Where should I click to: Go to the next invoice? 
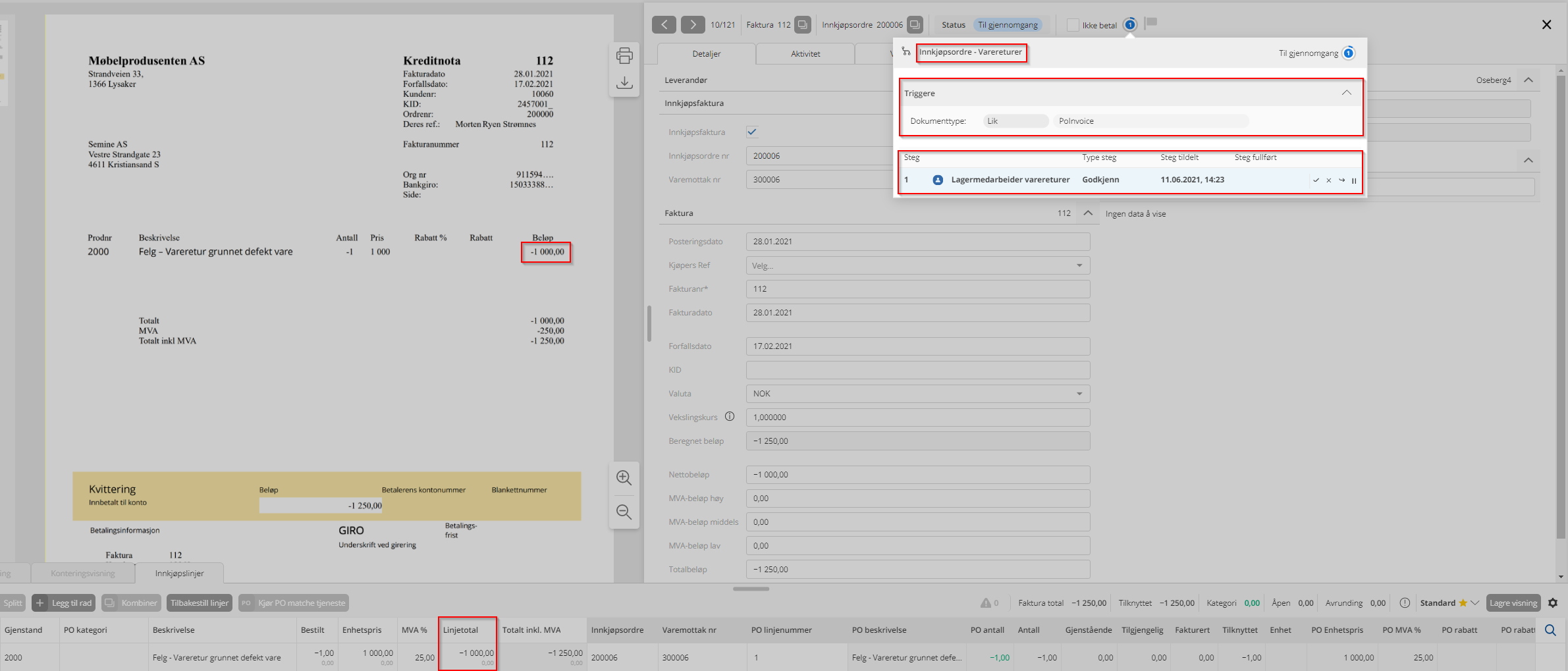point(692,25)
